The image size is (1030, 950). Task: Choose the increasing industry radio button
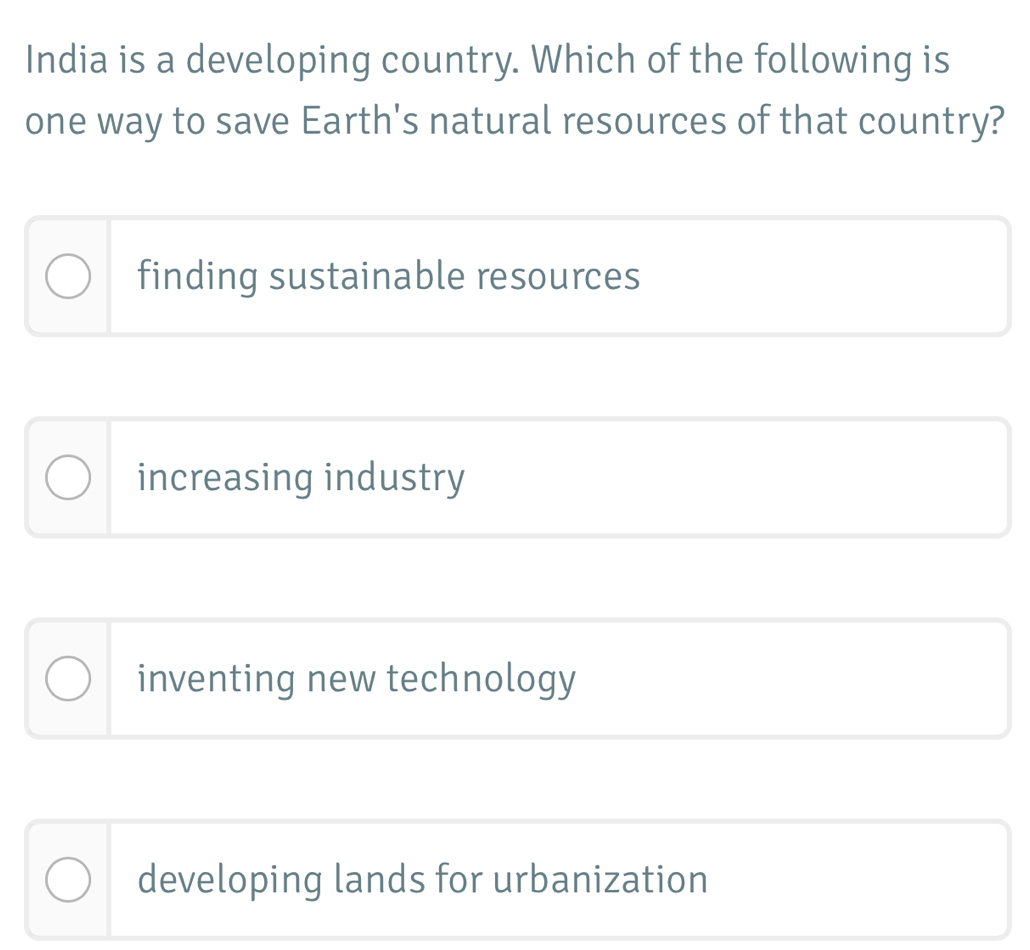tap(67, 478)
